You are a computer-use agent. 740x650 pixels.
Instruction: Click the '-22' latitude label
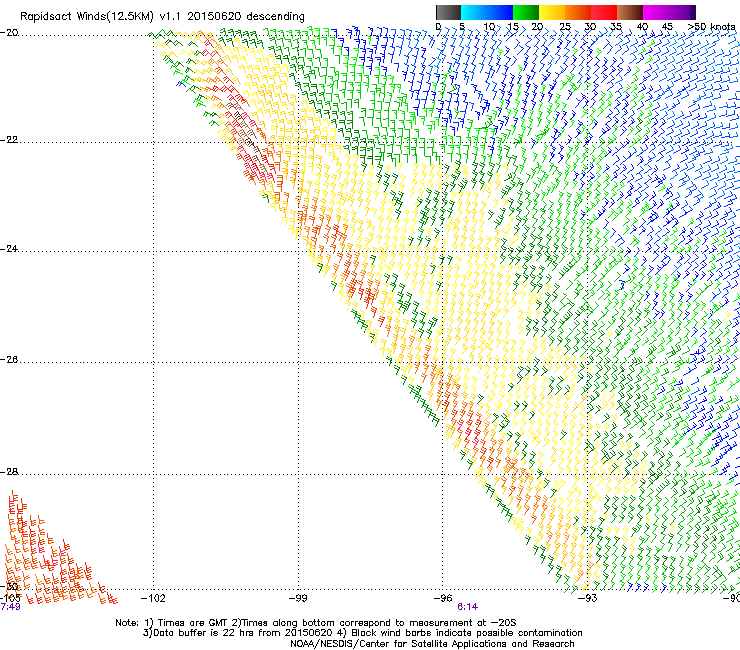pos(9,140)
